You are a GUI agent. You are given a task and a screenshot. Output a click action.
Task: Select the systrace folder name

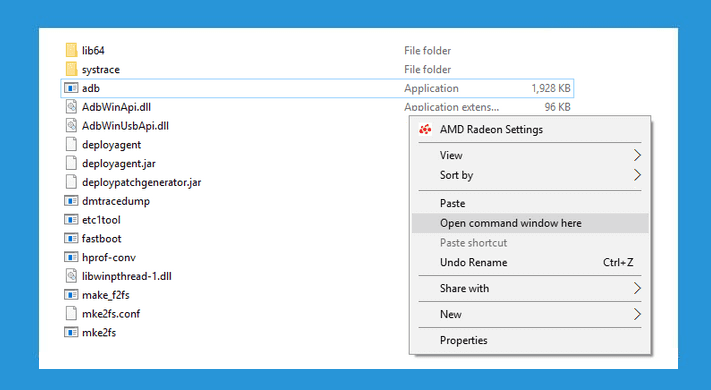point(101,70)
